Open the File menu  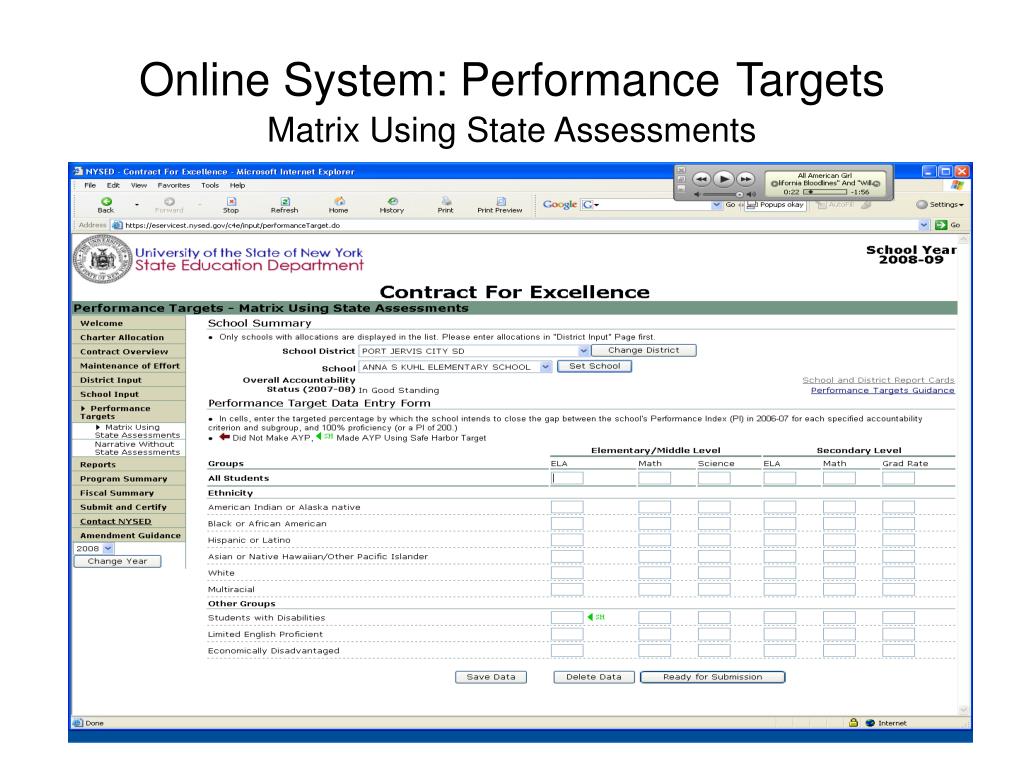90,185
